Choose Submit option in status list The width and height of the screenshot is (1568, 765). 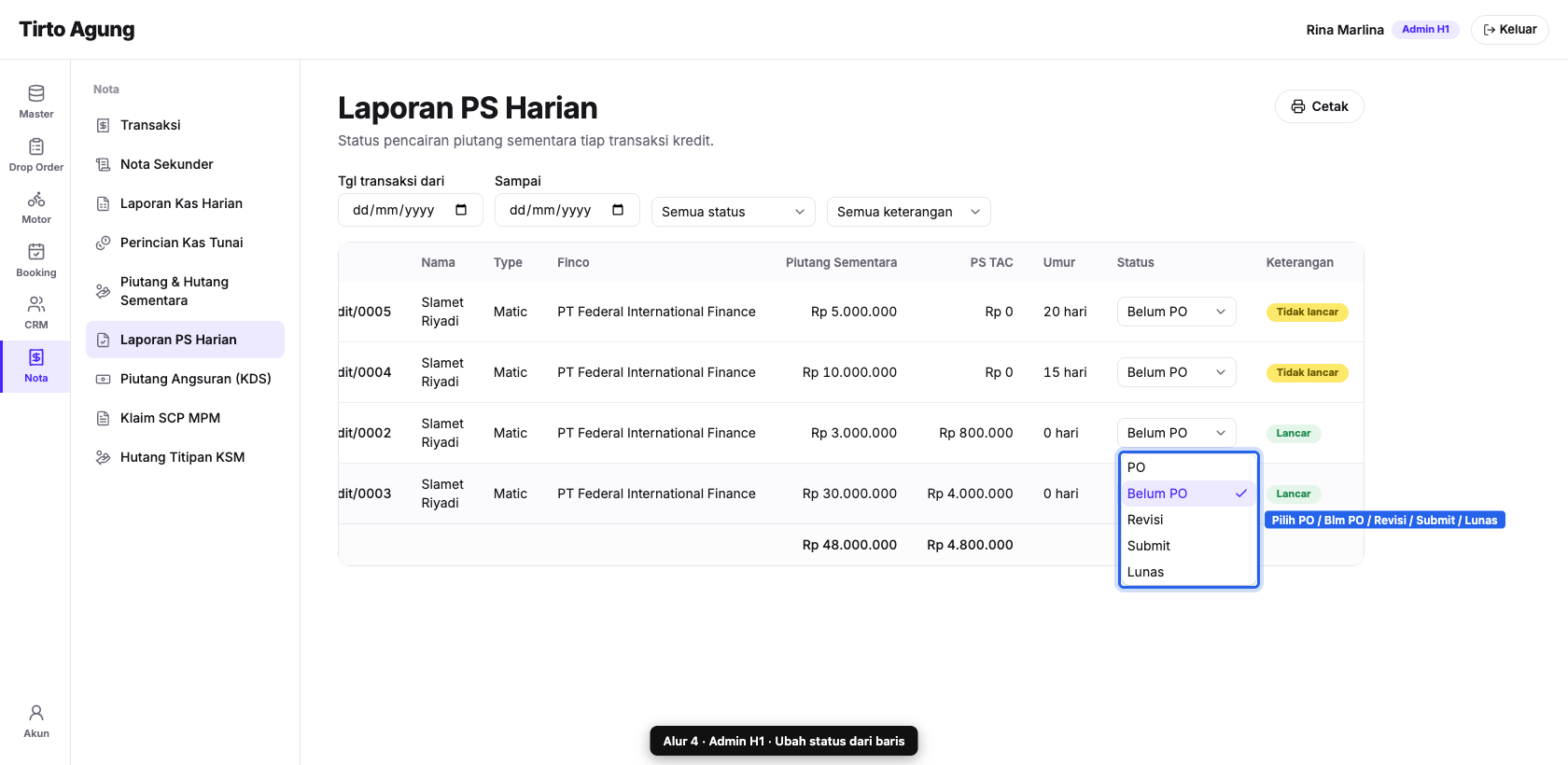pos(1188,546)
